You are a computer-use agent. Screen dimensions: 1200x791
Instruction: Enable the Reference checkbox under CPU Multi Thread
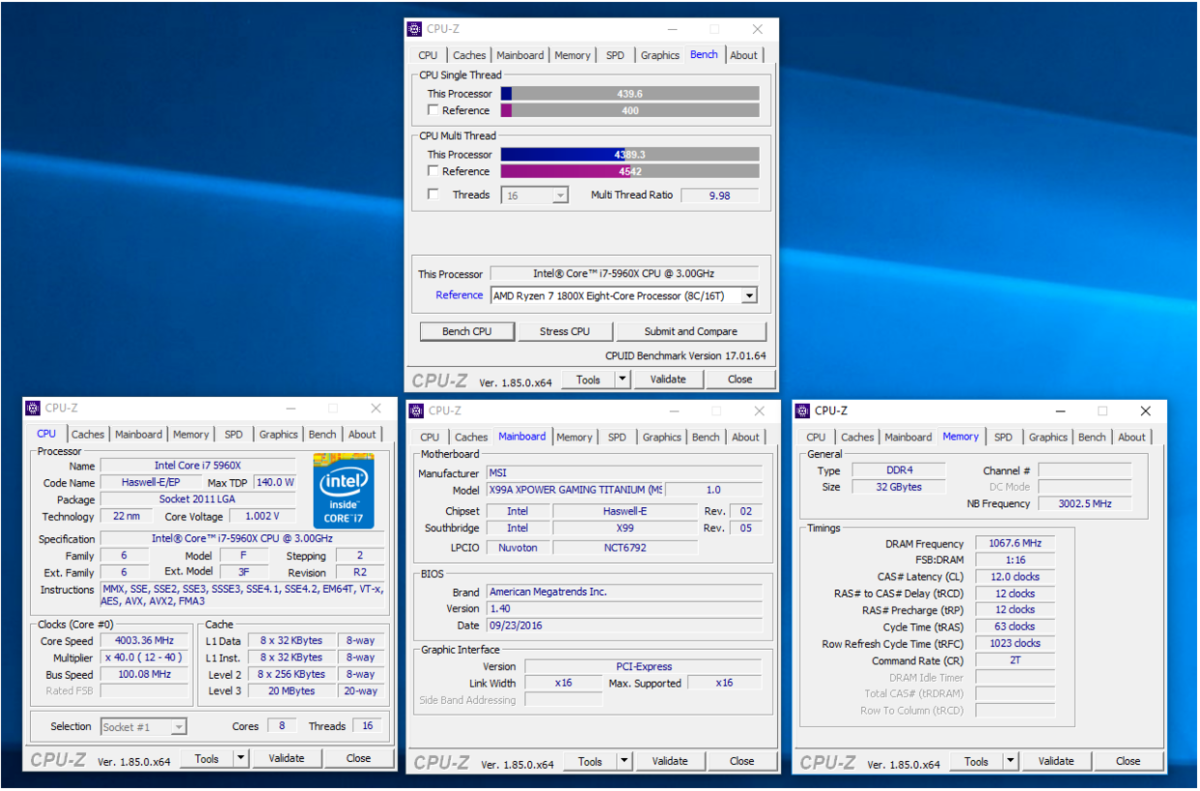pos(434,171)
